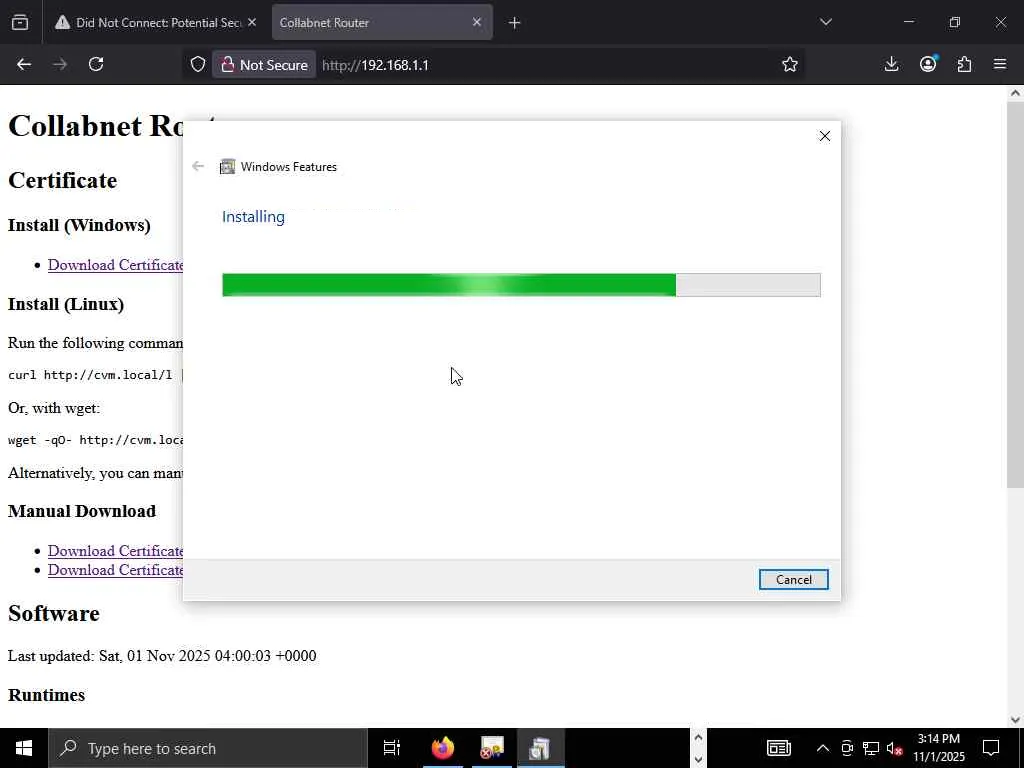
Task: Click Download Certificate link under Install (Windows)
Action: coord(116,264)
